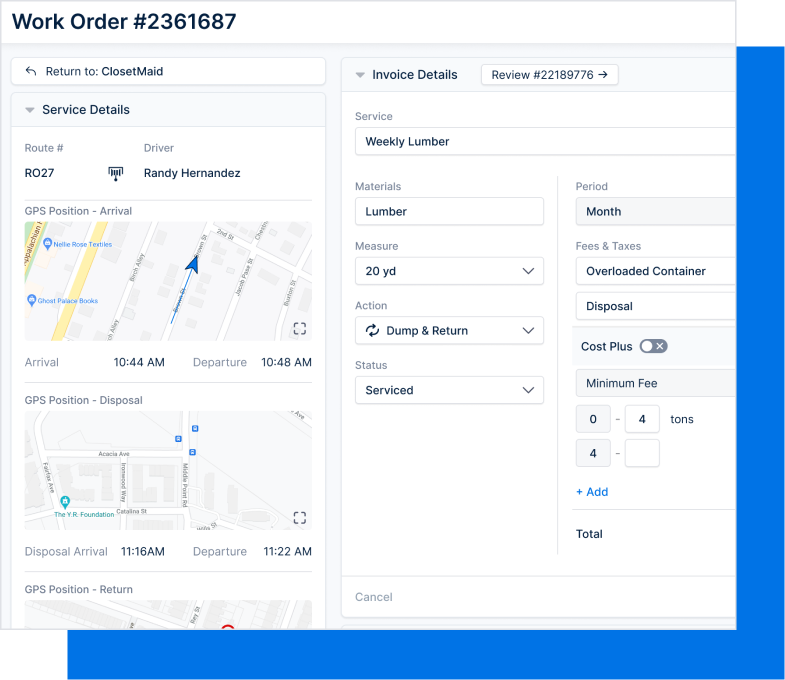Open Review #22189776
This screenshot has height=680, width=785.
pos(549,75)
